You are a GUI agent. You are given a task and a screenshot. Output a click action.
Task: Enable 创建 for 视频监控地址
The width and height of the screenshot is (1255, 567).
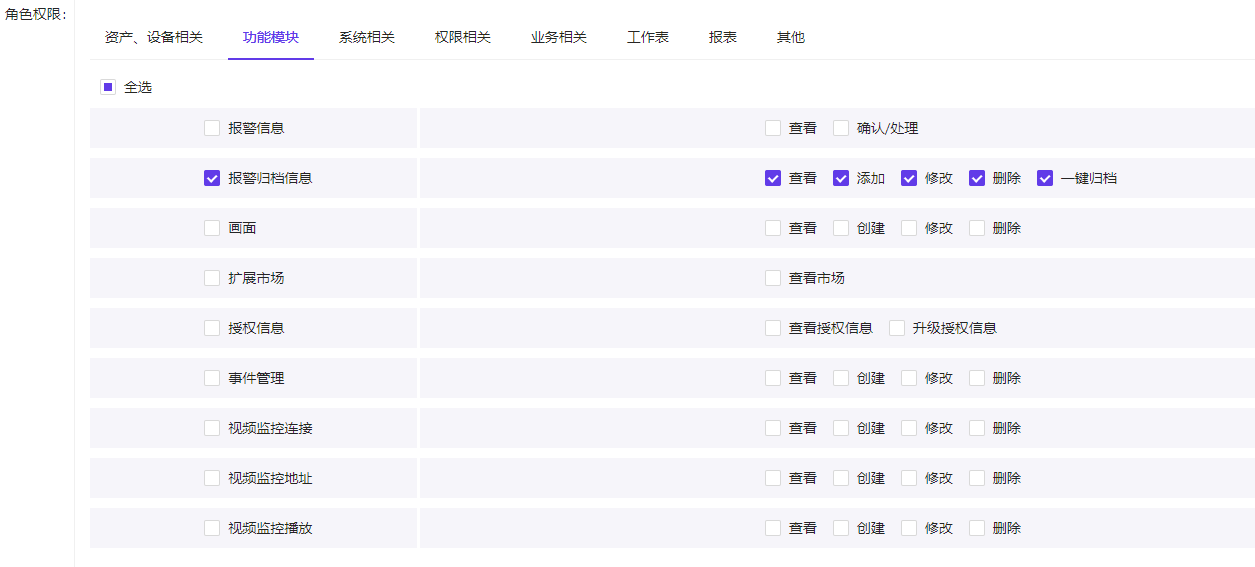[x=841, y=478]
